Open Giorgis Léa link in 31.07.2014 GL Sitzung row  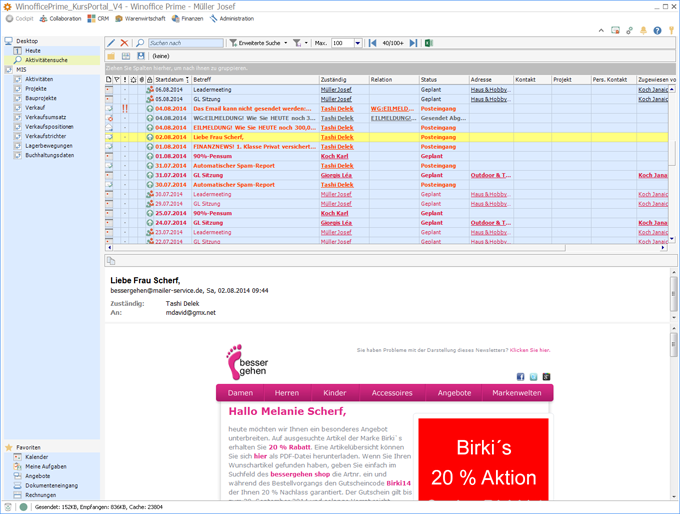[x=336, y=175]
